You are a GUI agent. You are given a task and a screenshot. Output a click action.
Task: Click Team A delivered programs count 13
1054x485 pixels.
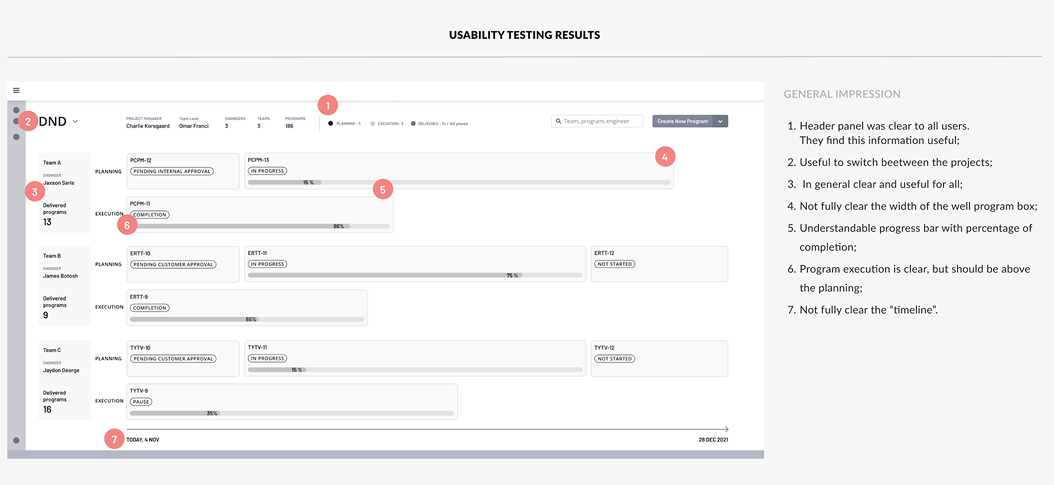pyautogui.click(x=48, y=222)
